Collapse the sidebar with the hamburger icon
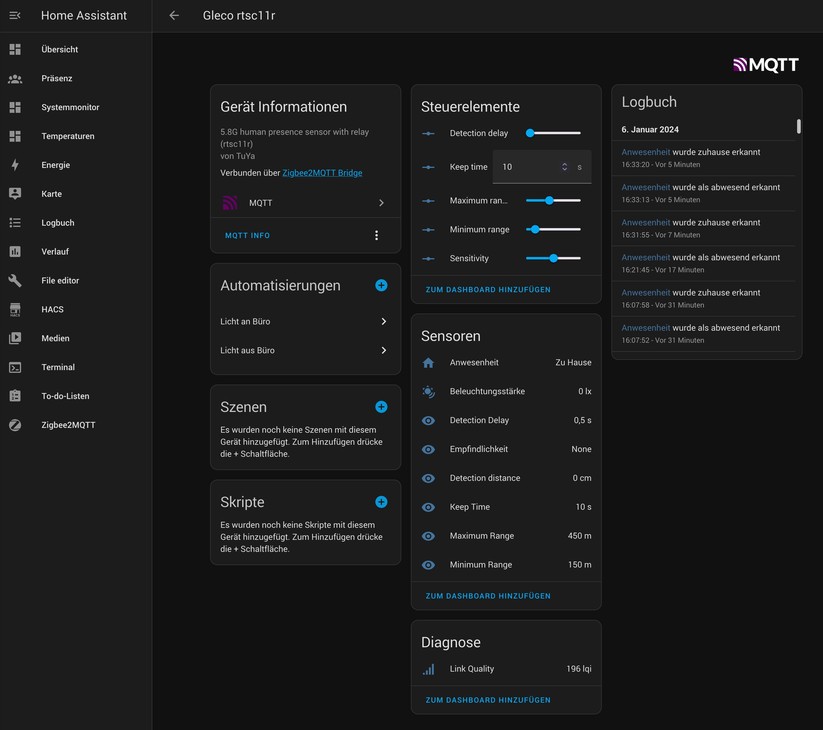 (x=14, y=15)
